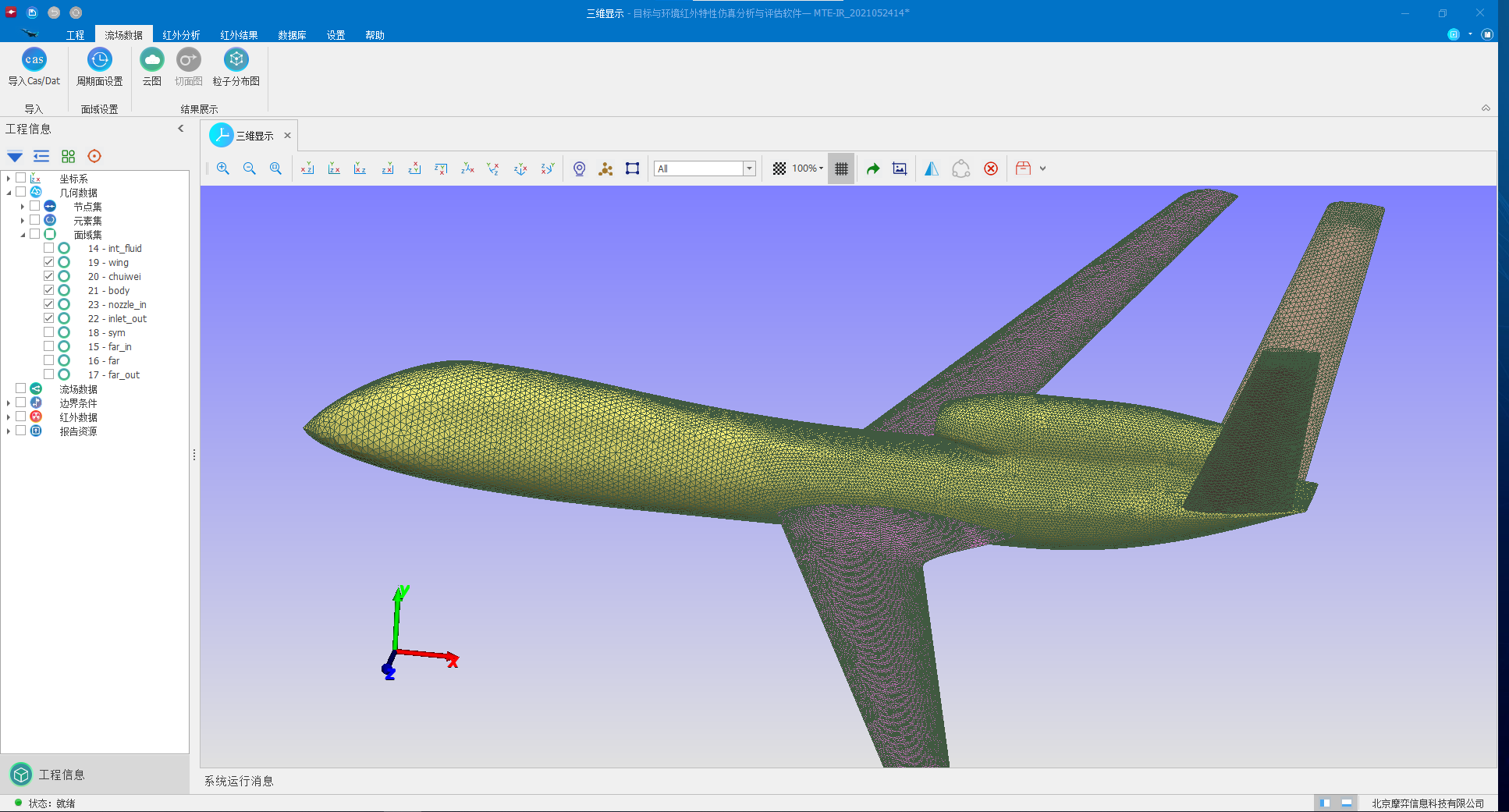1509x812 pixels.
Task: Open the All selection combo box
Action: click(x=749, y=168)
